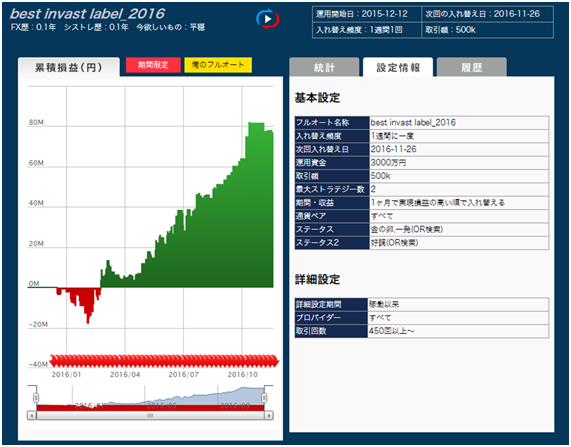Open the 累積損益(円) tab
Viewport: 571px width, 447px height.
point(68,67)
